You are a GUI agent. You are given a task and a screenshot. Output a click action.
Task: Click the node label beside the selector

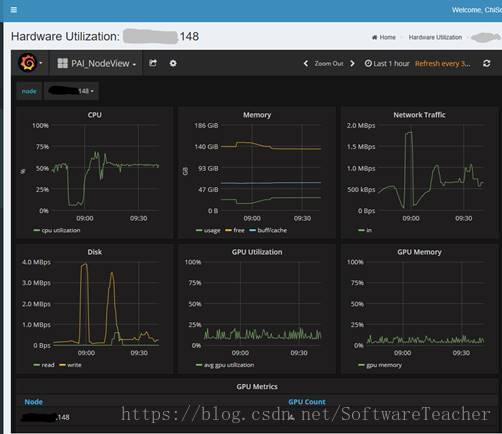tap(29, 91)
